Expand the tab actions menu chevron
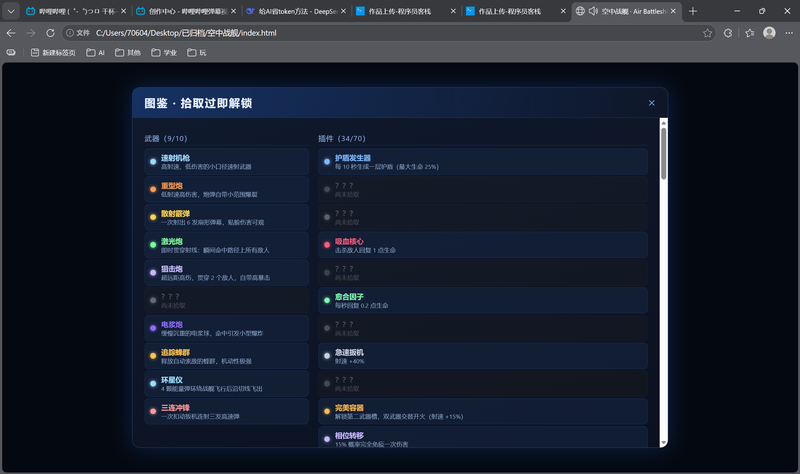The image size is (800, 474). coord(11,11)
